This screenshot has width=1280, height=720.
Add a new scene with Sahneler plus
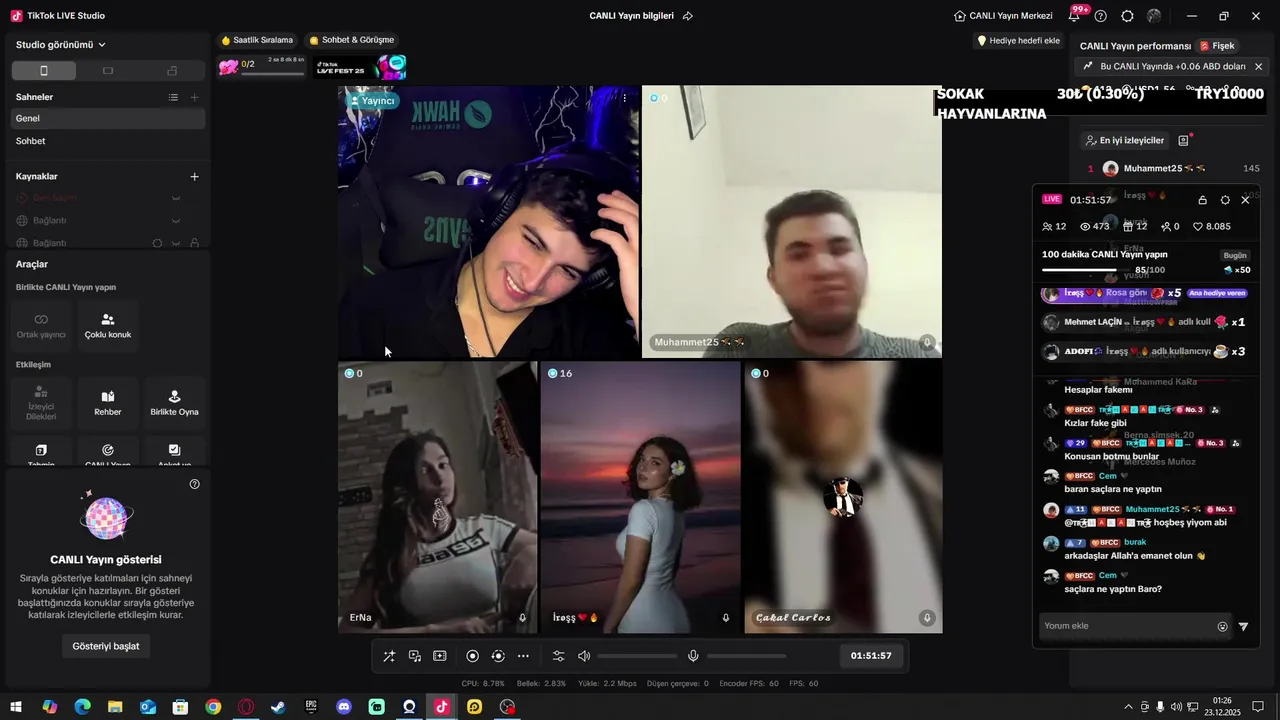click(194, 97)
